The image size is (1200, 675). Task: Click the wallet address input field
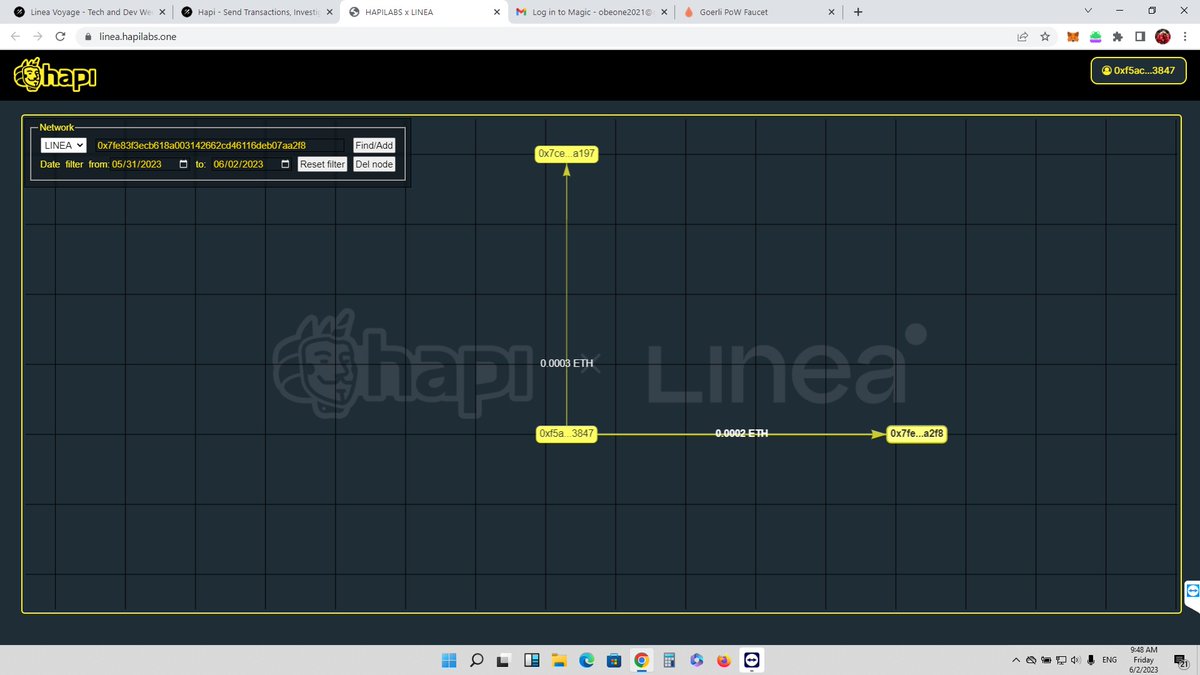pos(219,145)
